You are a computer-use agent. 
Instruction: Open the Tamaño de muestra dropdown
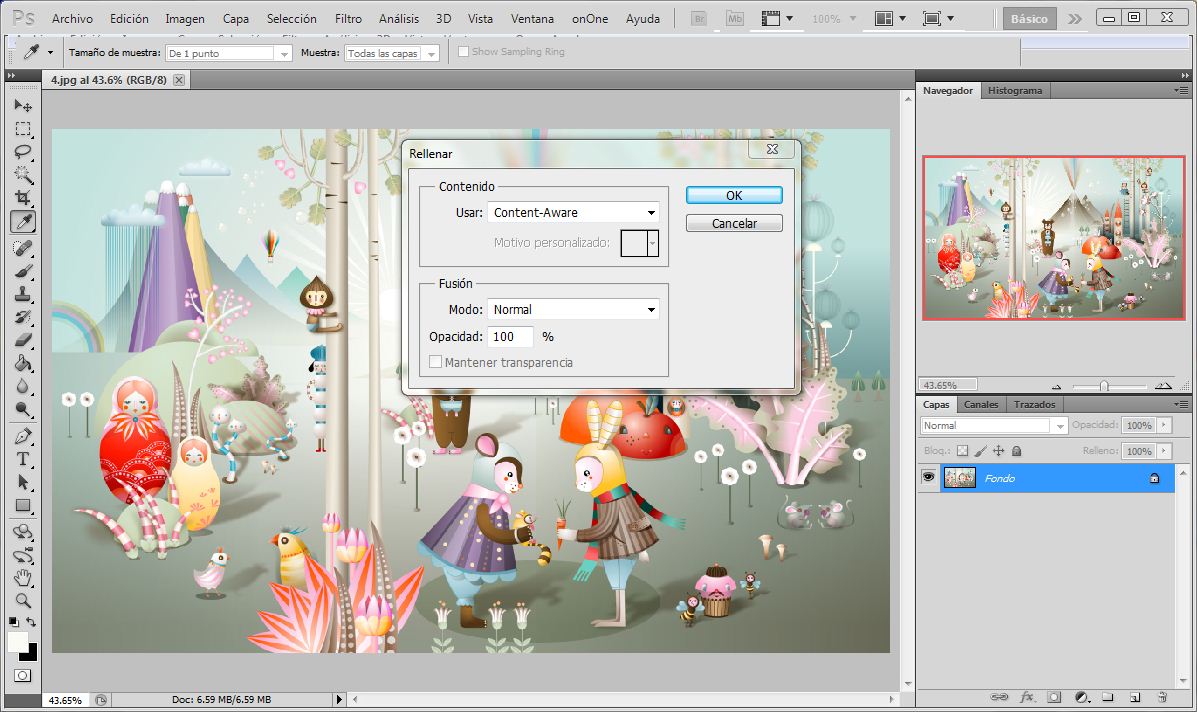(229, 53)
